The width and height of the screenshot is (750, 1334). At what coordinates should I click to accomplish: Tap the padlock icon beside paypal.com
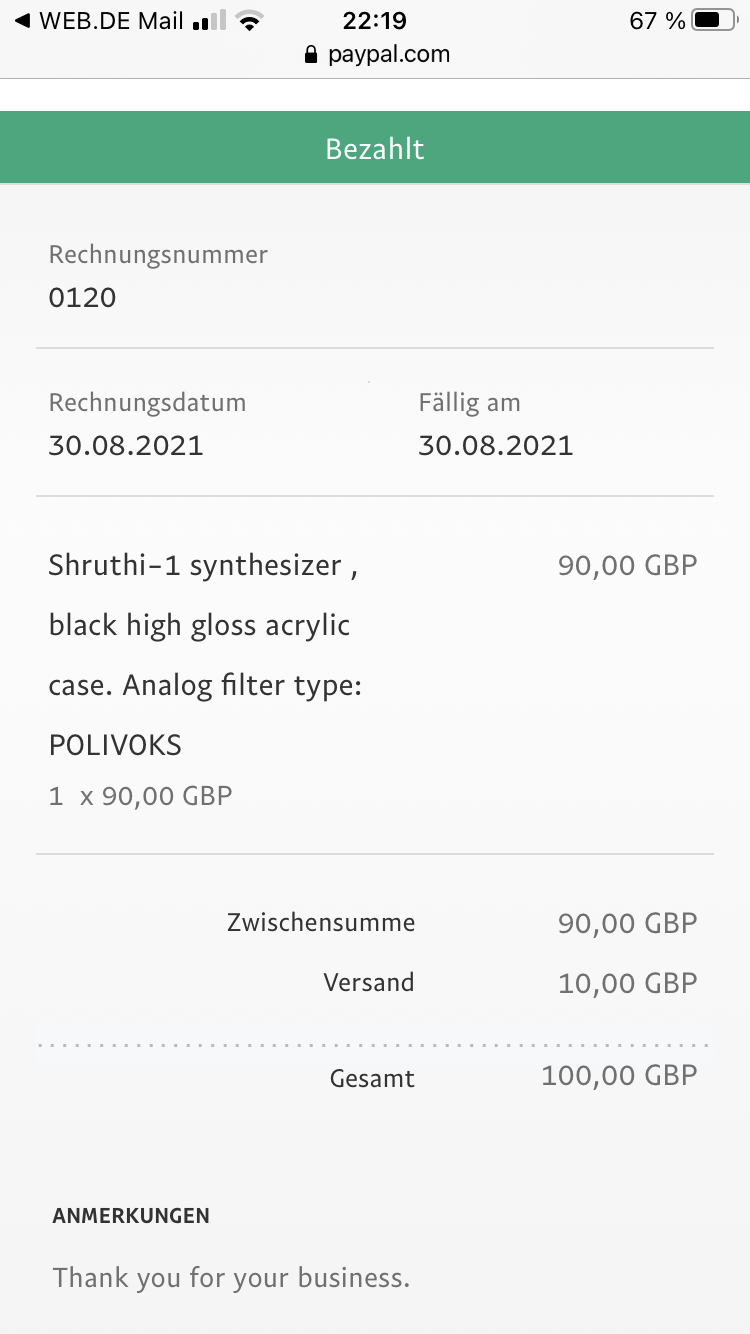tap(311, 55)
